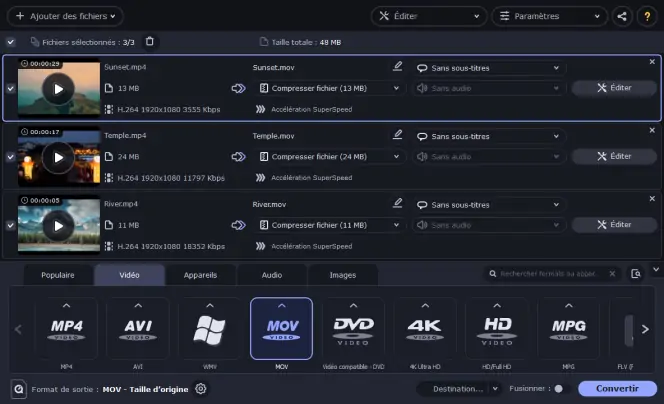The image size is (664, 404).
Task: Expand Temple subtitles dropdown Sans sous-titres
Action: point(489,136)
